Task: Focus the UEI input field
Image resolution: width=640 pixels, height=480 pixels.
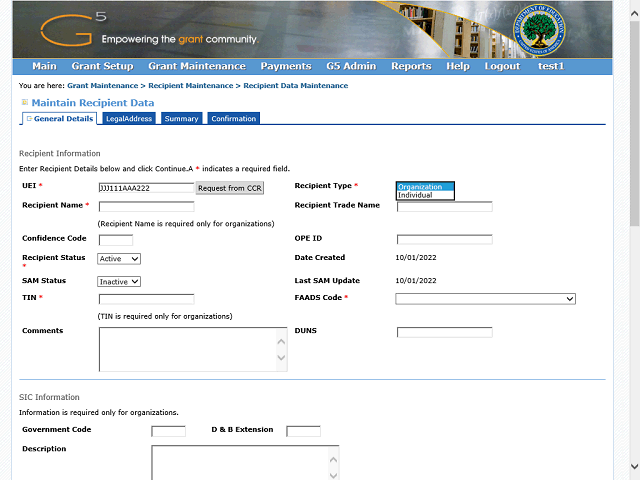Action: 147,188
